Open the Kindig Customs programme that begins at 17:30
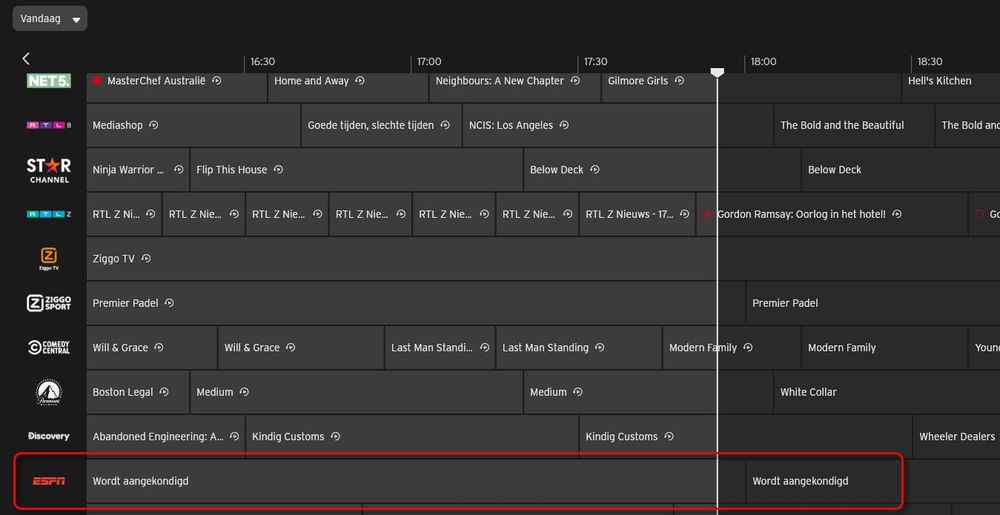Viewport: 1000px width, 515px height. 746,437
